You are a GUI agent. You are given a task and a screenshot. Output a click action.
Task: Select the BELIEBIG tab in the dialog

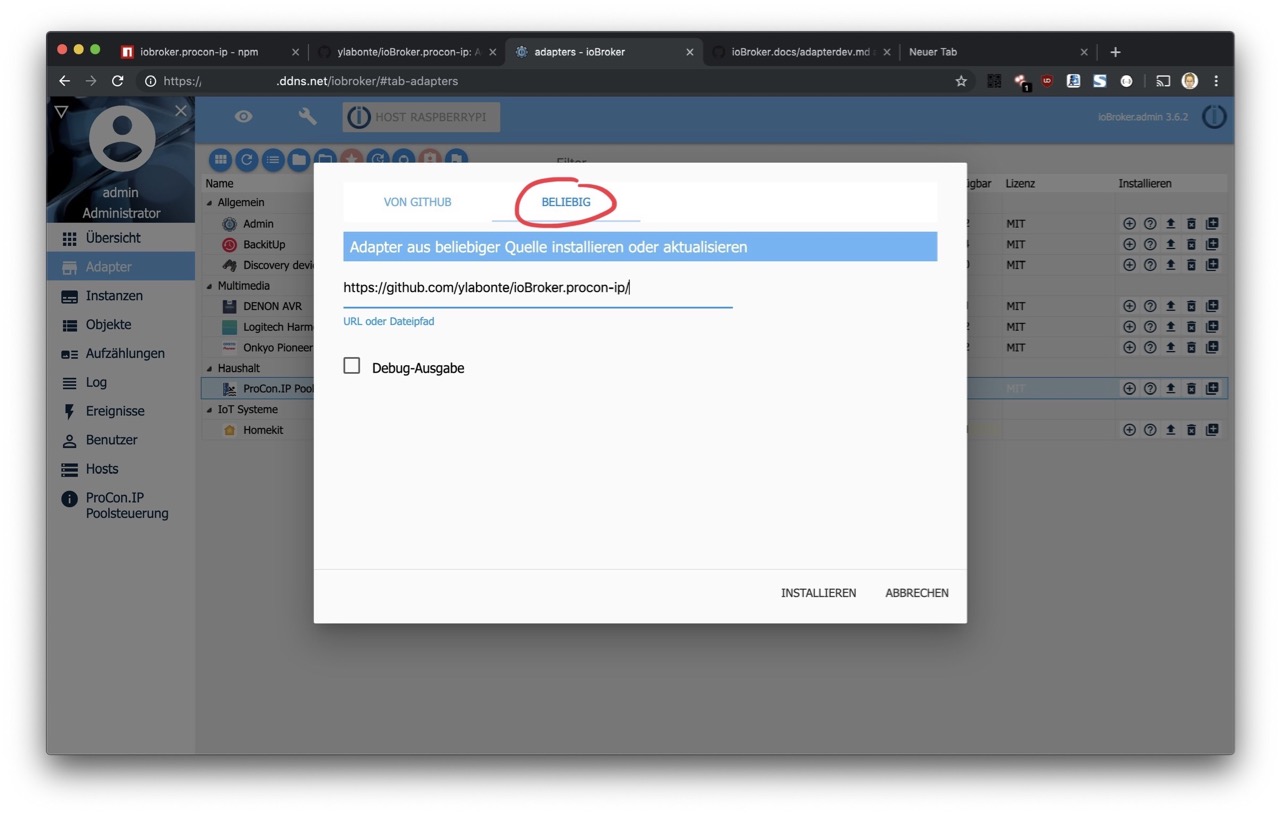566,202
